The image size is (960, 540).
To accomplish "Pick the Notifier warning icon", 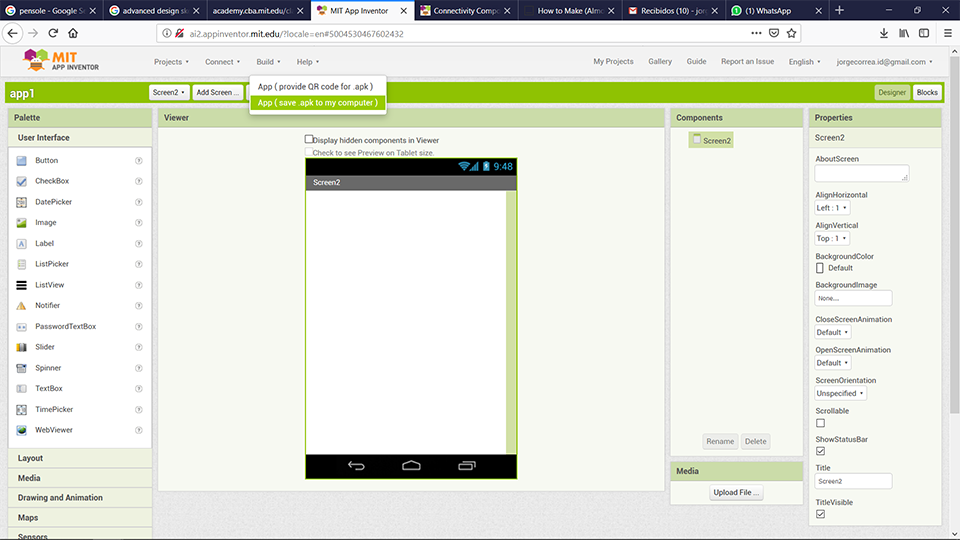I will click(x=21, y=306).
